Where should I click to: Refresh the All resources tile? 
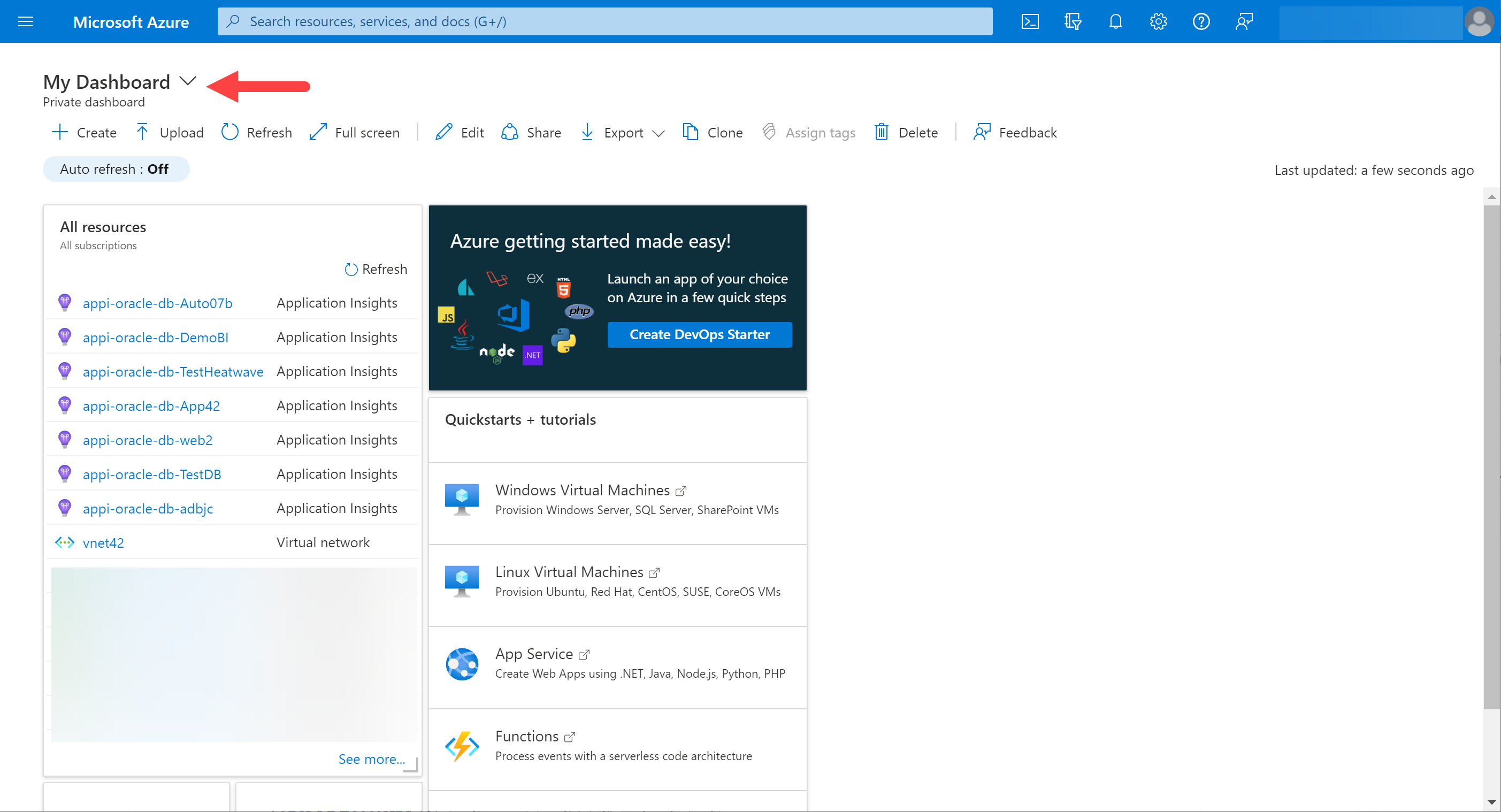point(376,269)
